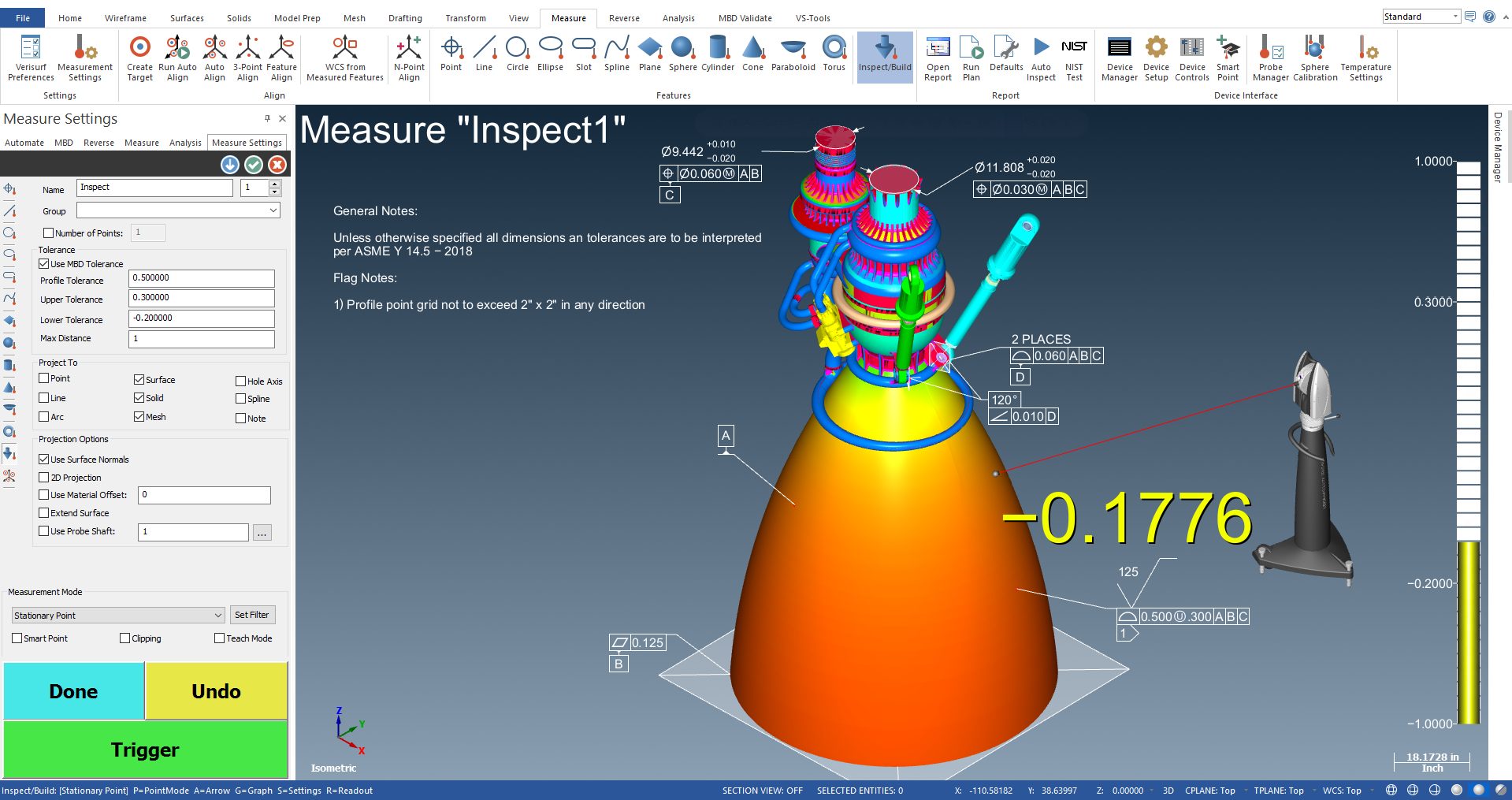Open Verisurf Preferences
This screenshot has width=1512, height=800.
click(30, 55)
